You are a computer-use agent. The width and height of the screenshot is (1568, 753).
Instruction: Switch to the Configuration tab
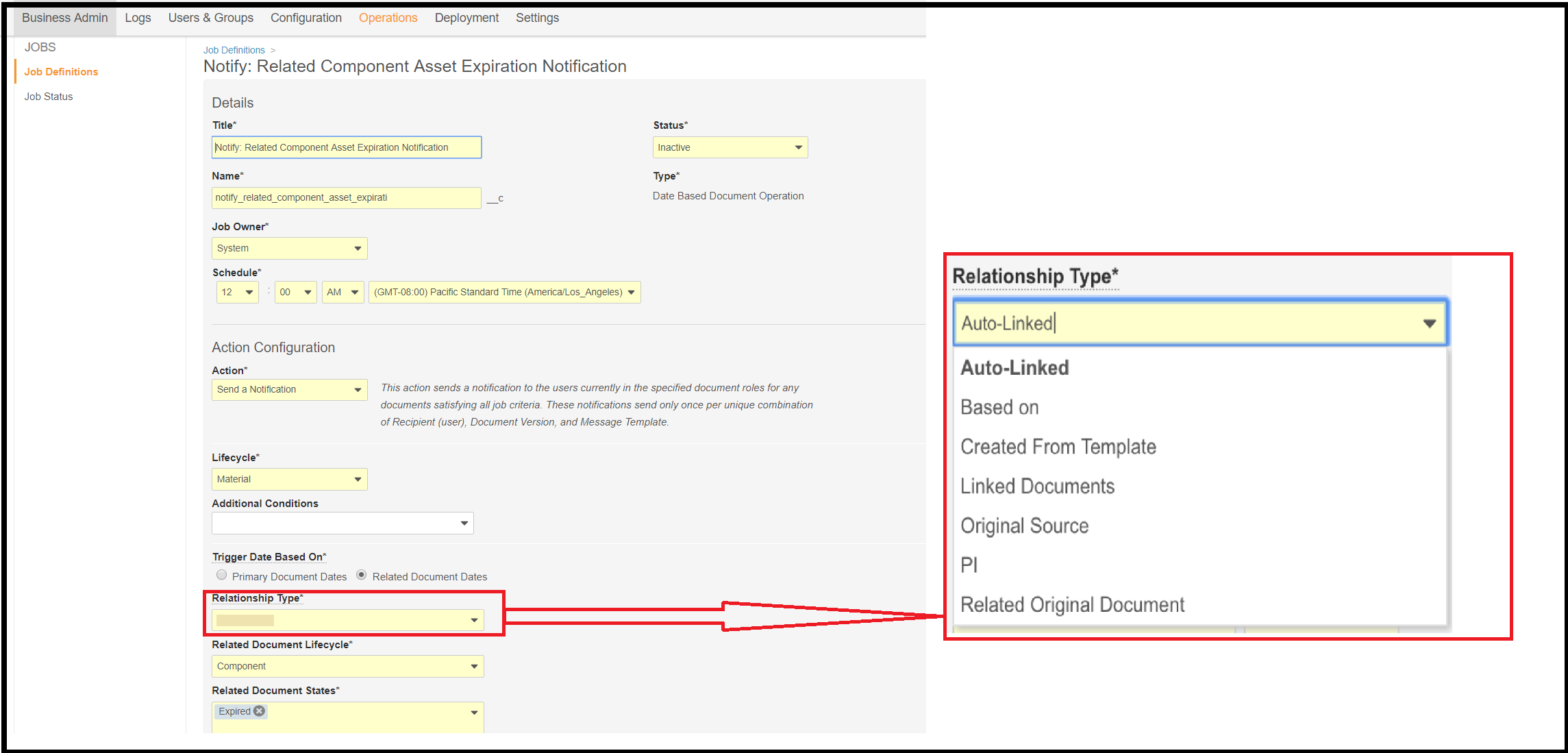click(x=306, y=18)
